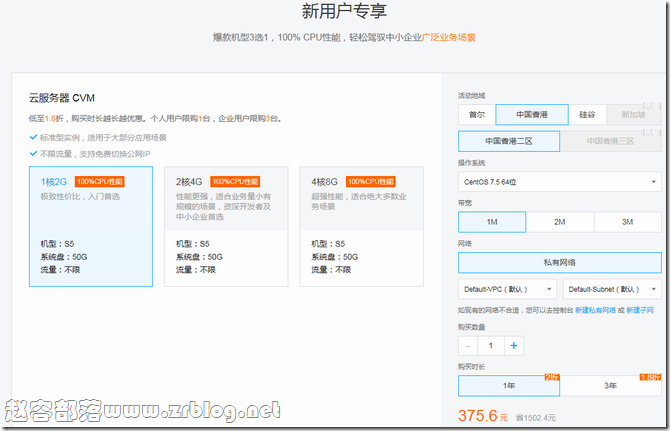Select the 4核8G server plan card
670x431 pixels.
(361, 226)
